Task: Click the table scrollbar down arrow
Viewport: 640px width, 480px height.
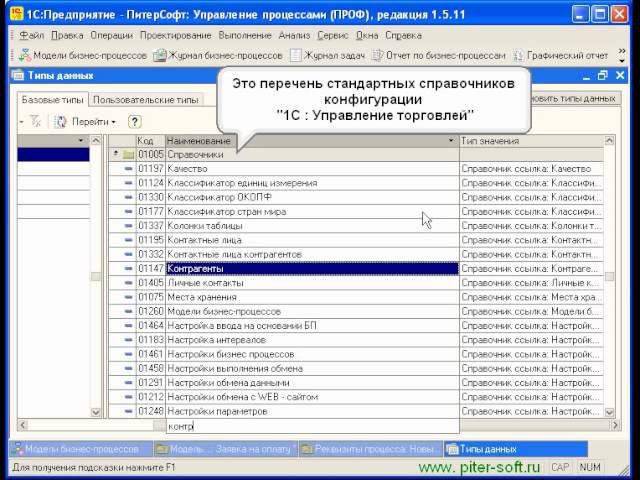Action: point(609,412)
